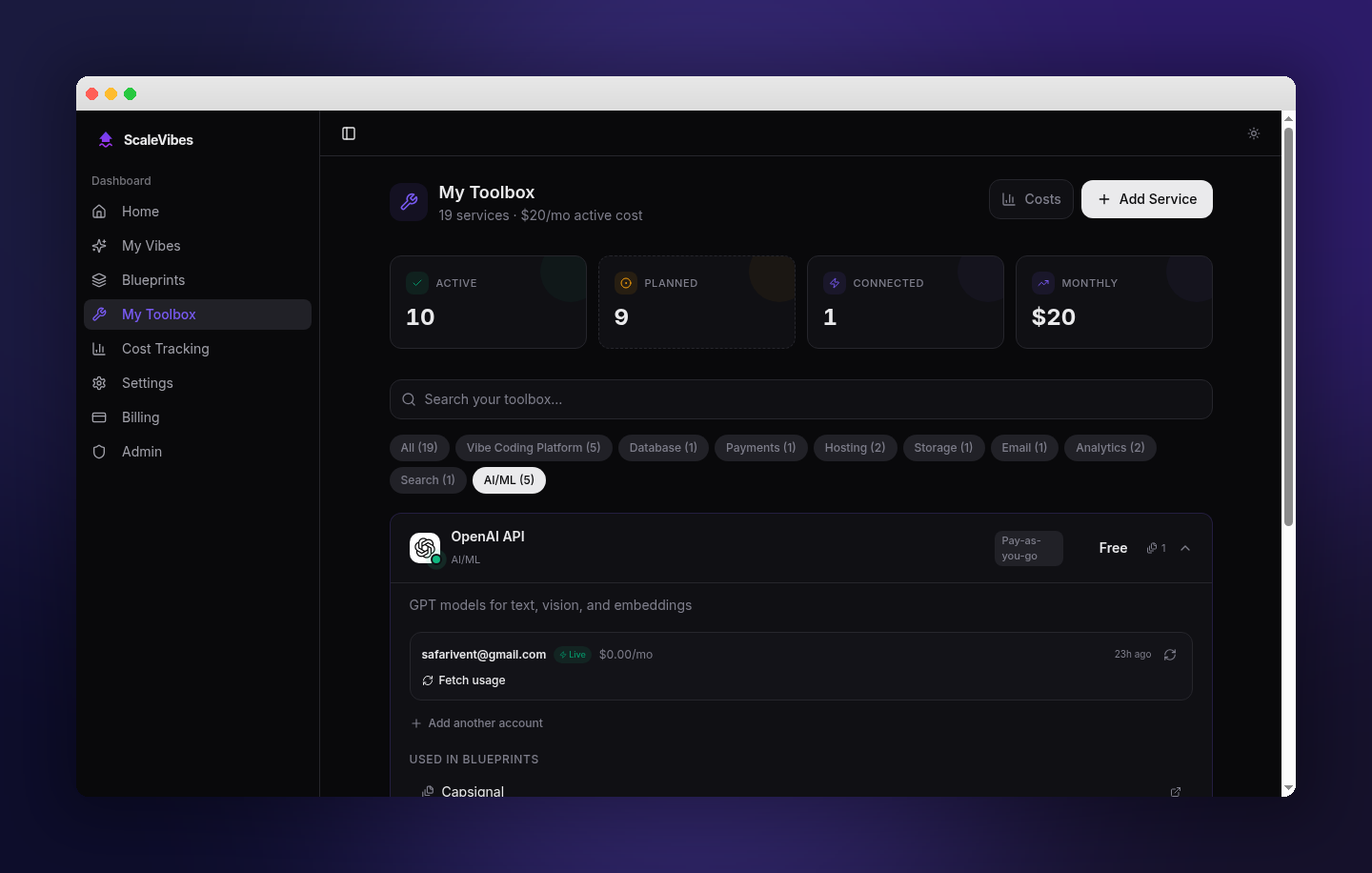Click the refresh icon next to 23h ago
This screenshot has width=1372, height=873.
point(1170,655)
